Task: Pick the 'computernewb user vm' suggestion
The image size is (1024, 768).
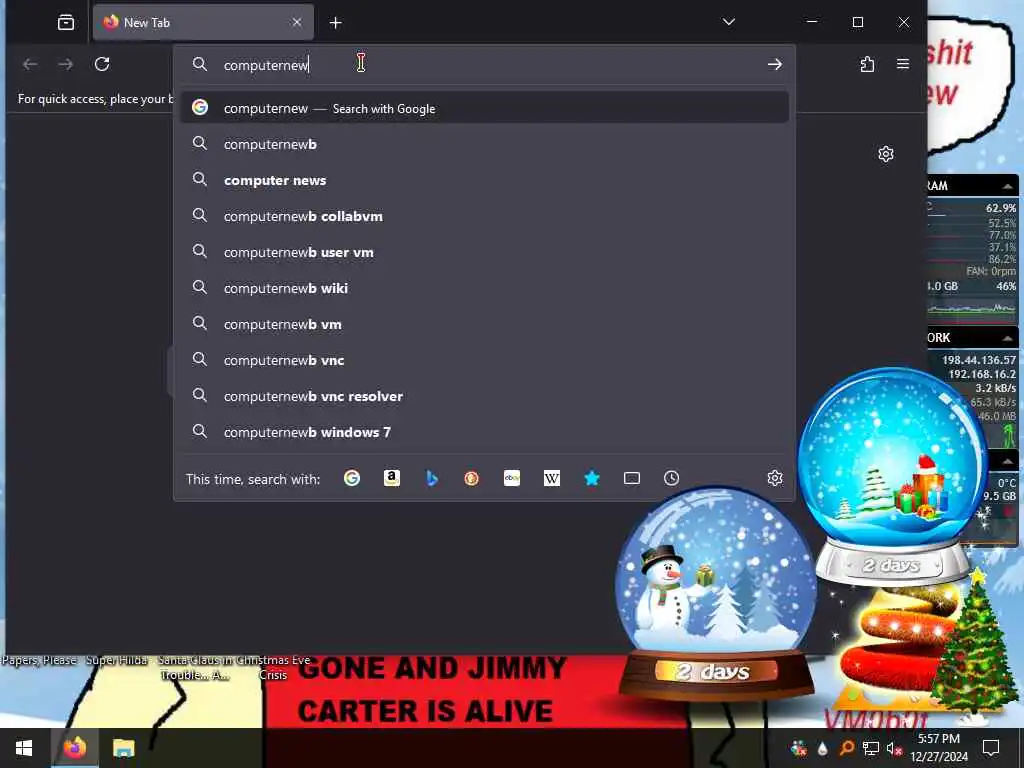Action: pos(485,252)
